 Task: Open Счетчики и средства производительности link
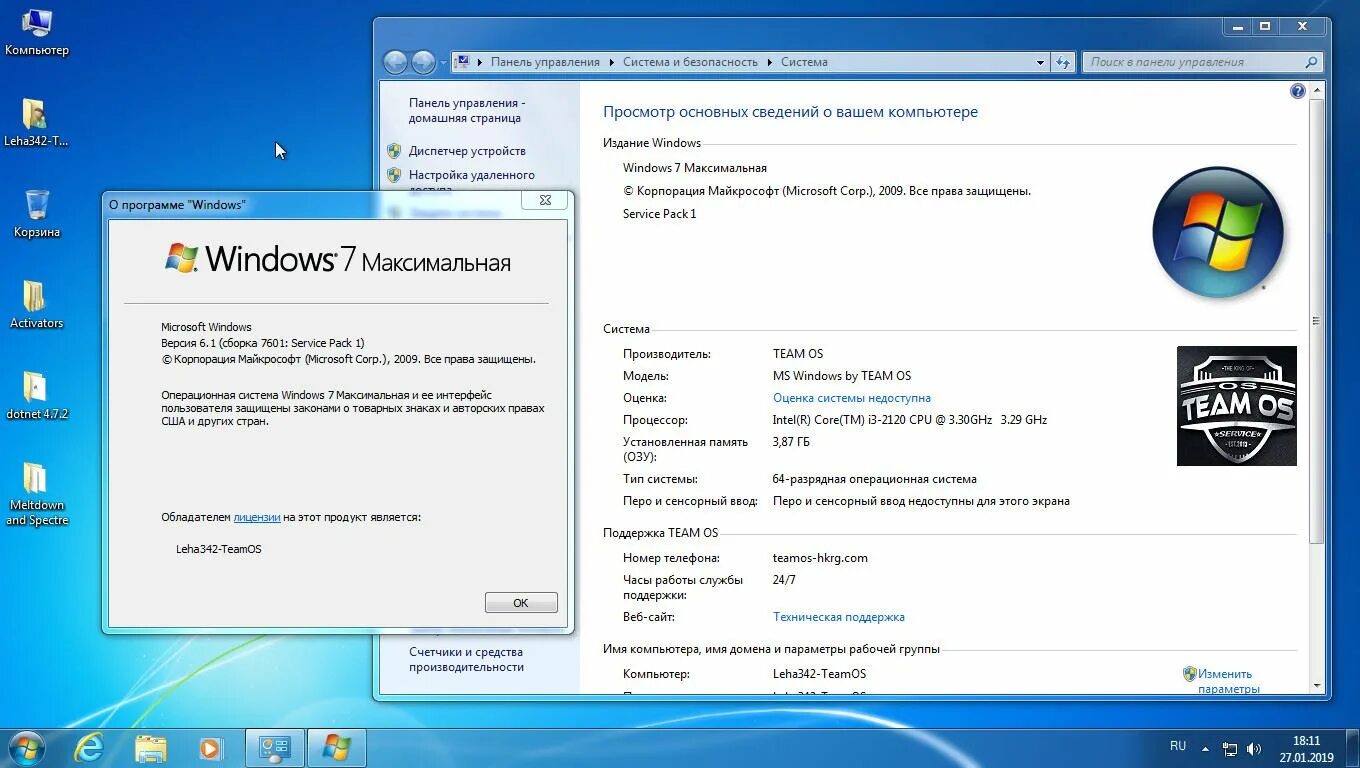pyautogui.click(x=466, y=659)
